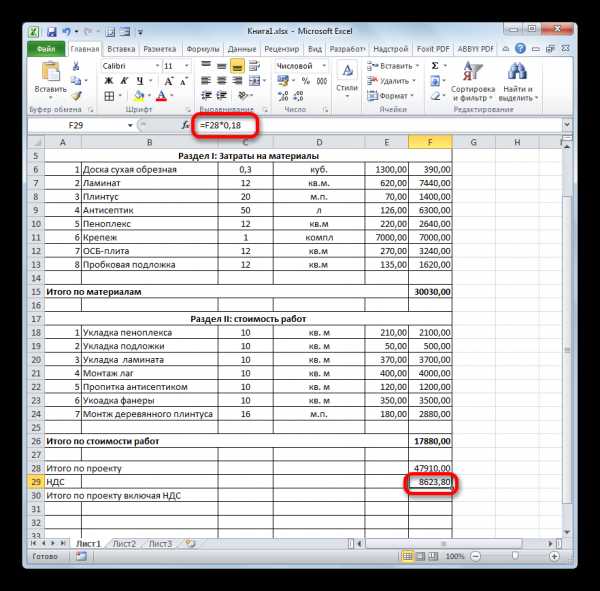Decrease indent icon
The width and height of the screenshot is (600, 591).
tap(207, 96)
